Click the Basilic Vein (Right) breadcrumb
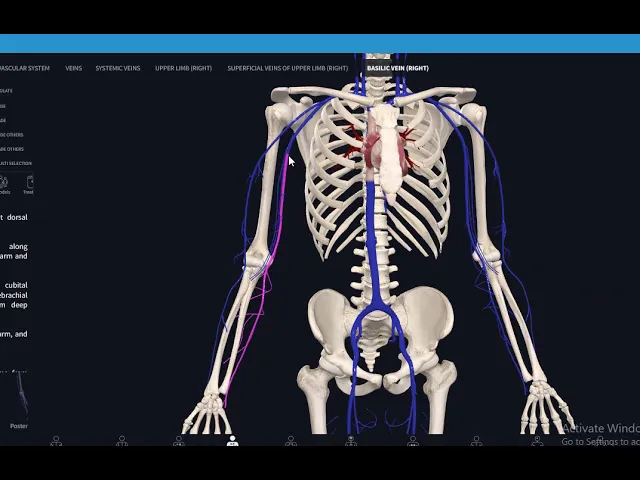 [x=398, y=68]
